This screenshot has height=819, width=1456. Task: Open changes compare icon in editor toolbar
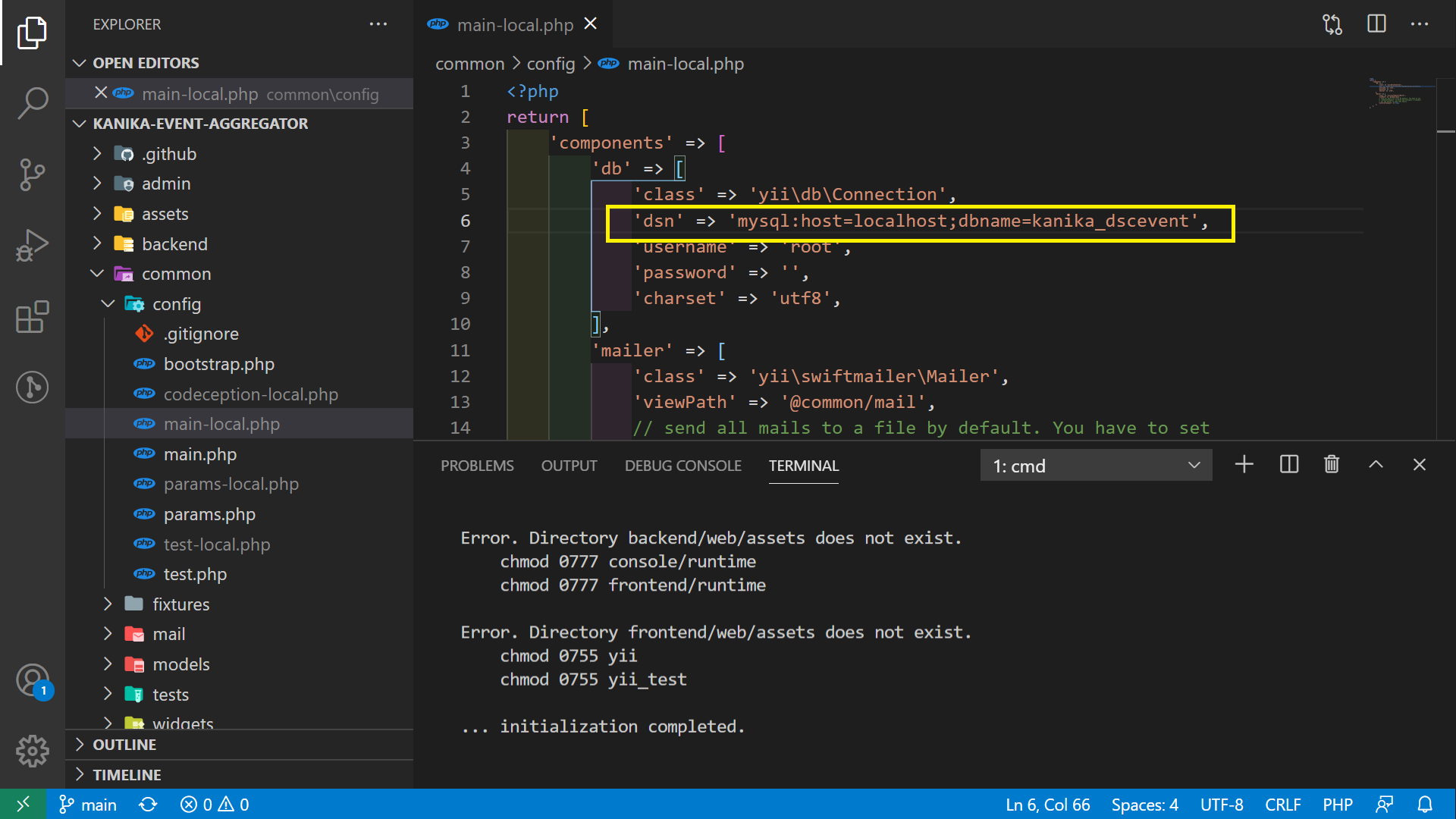pyautogui.click(x=1332, y=24)
